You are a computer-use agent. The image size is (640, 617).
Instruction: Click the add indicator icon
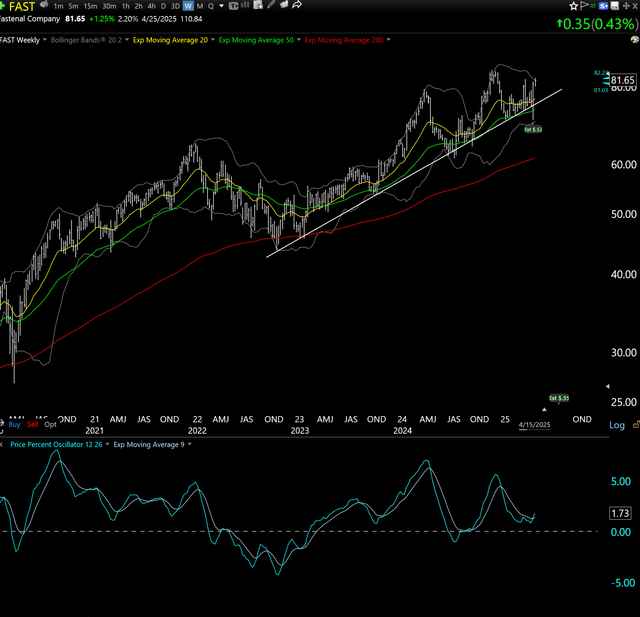coord(258,5)
